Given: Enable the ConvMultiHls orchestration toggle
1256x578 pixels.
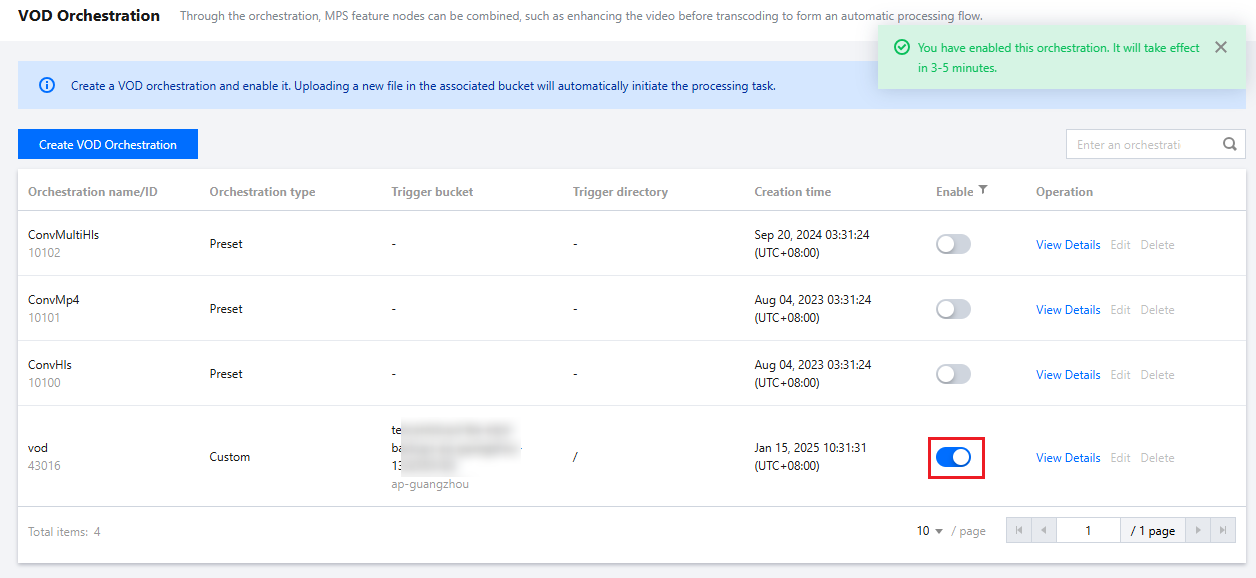Looking at the screenshot, I should (953, 244).
